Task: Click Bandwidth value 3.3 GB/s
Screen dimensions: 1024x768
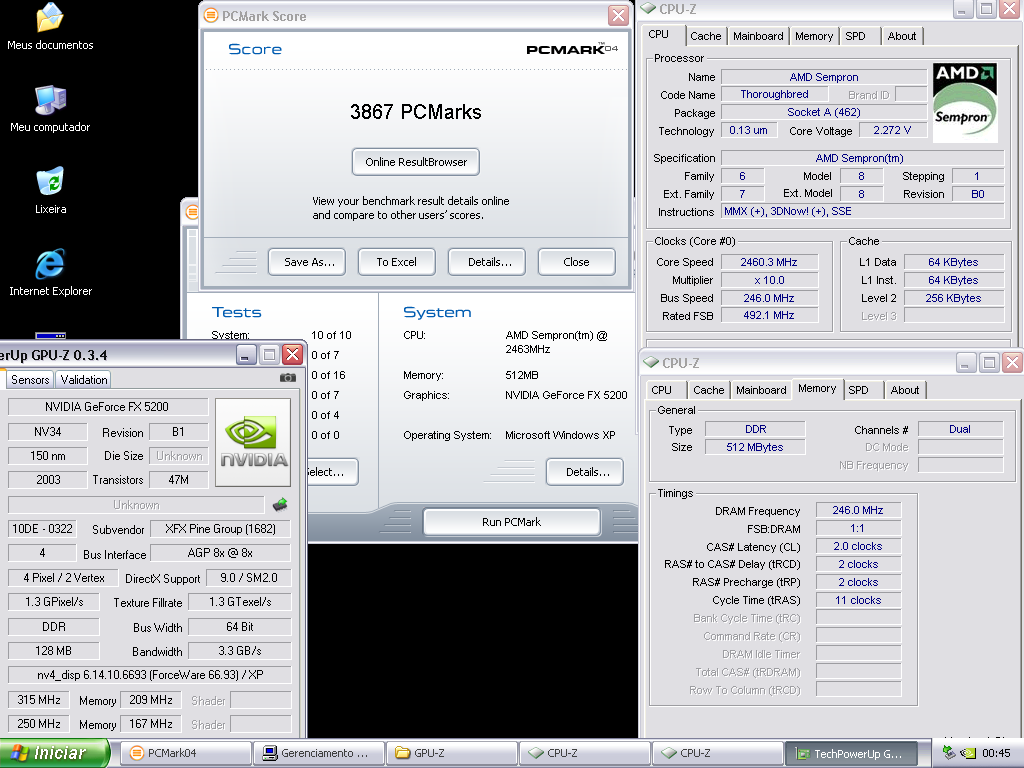Action: (240, 651)
